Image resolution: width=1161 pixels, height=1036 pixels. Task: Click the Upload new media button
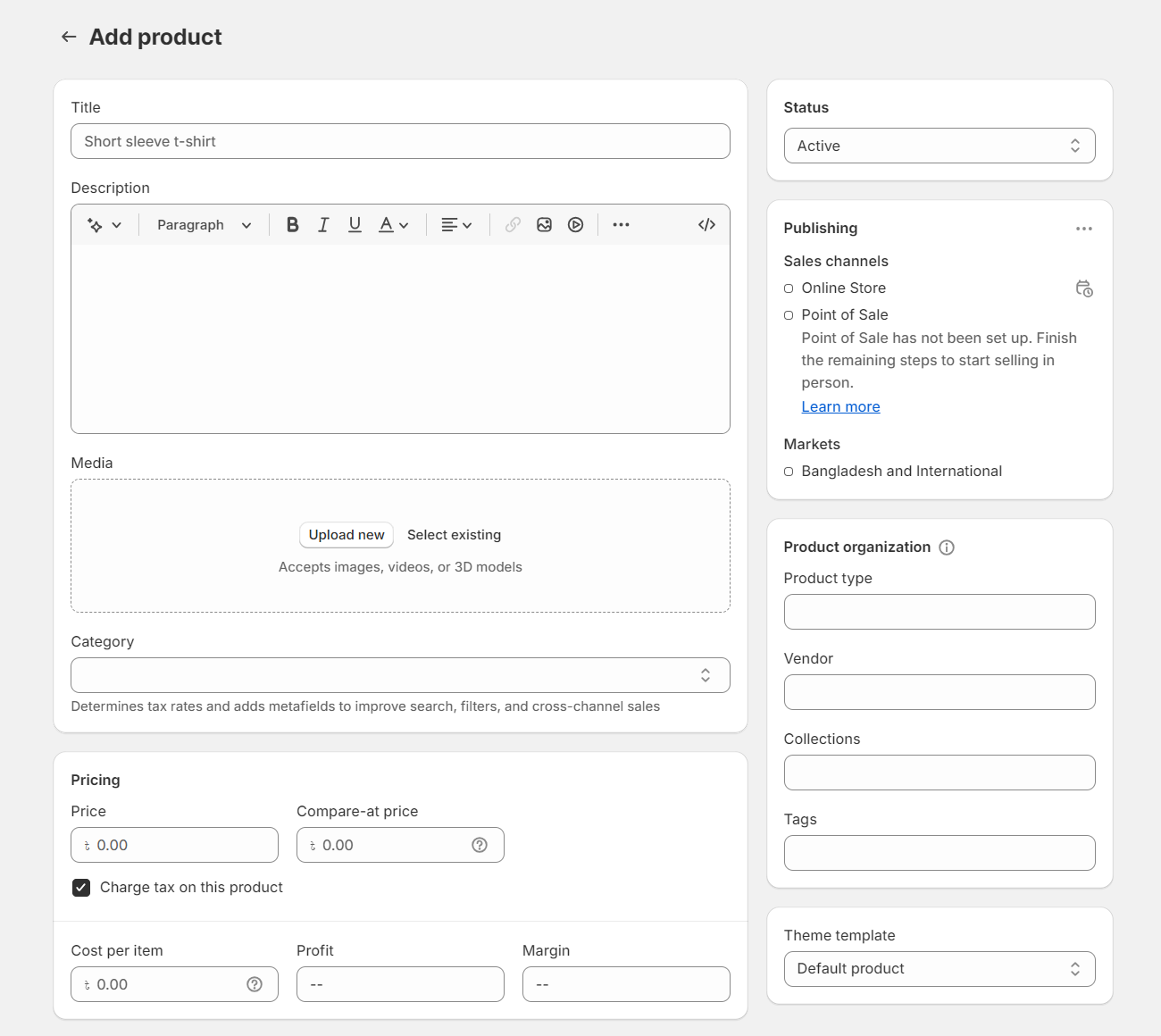coord(346,534)
